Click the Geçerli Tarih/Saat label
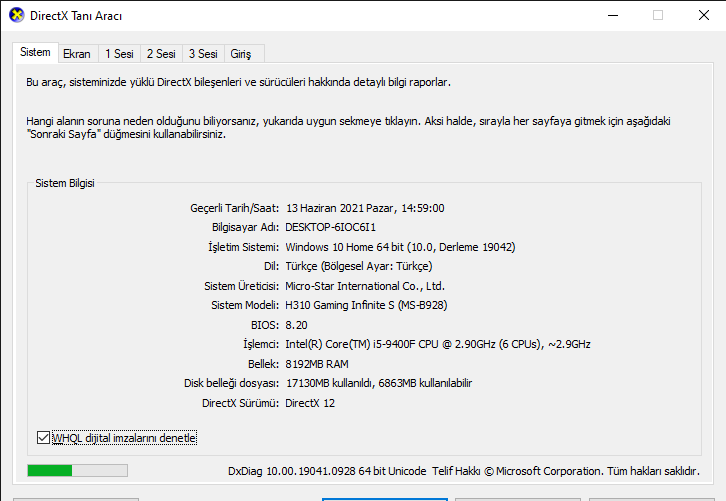This screenshot has width=726, height=501. (x=235, y=208)
